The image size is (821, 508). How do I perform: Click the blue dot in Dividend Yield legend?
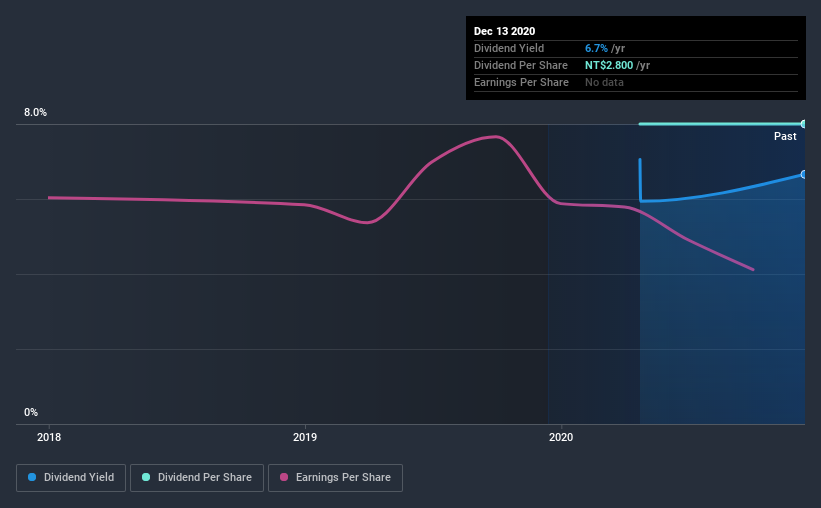click(x=33, y=478)
